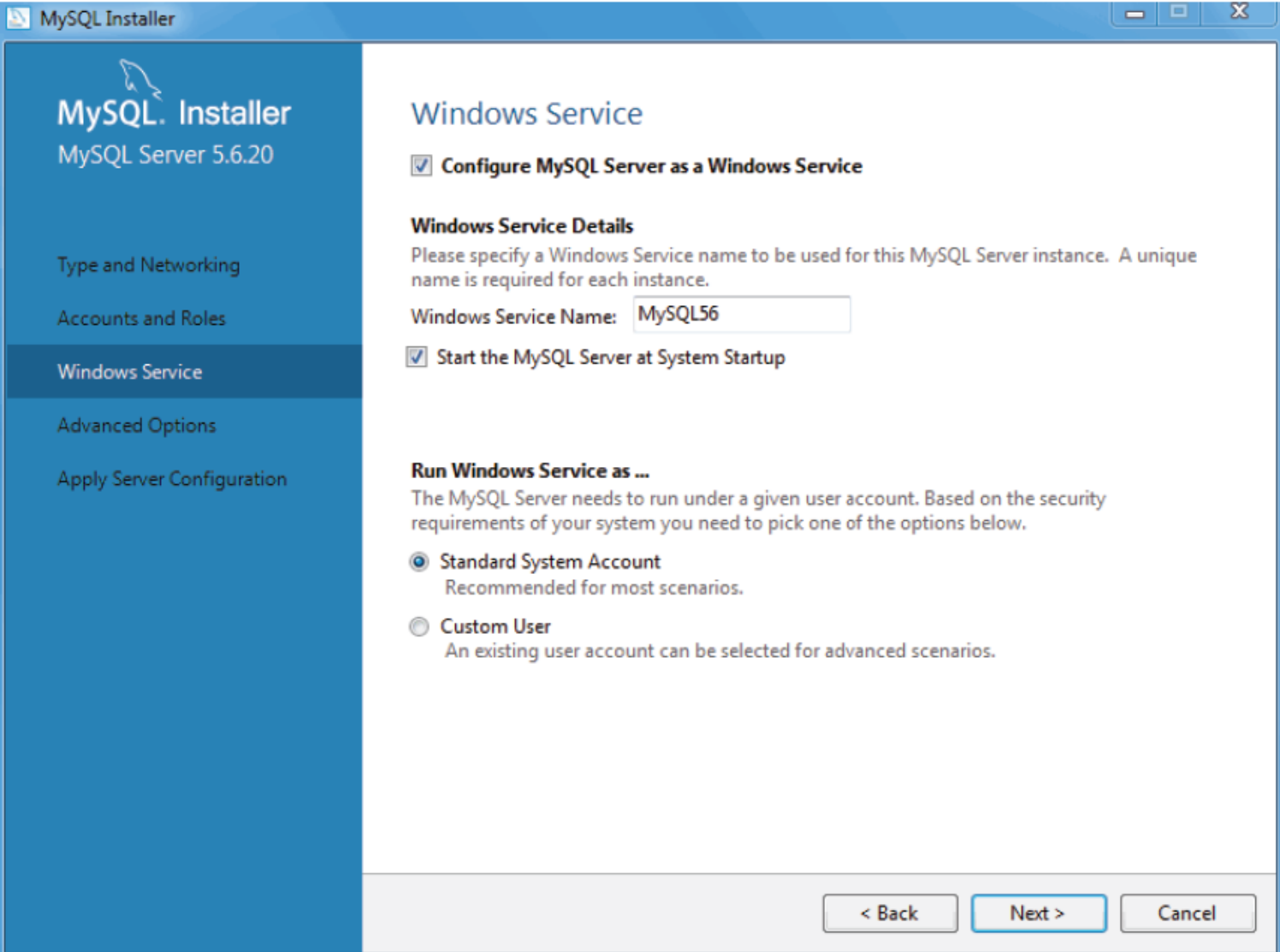Select Accounts and Roles in the sidebar
The height and width of the screenshot is (952, 1280).
pos(141,318)
